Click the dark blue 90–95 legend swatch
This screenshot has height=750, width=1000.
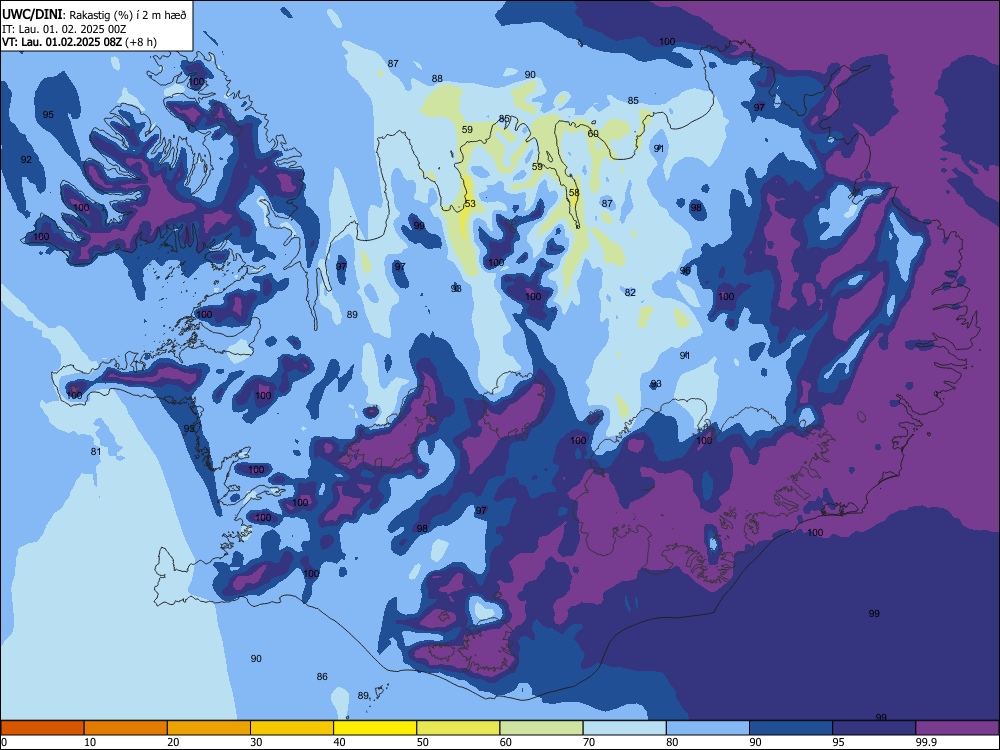point(791,728)
